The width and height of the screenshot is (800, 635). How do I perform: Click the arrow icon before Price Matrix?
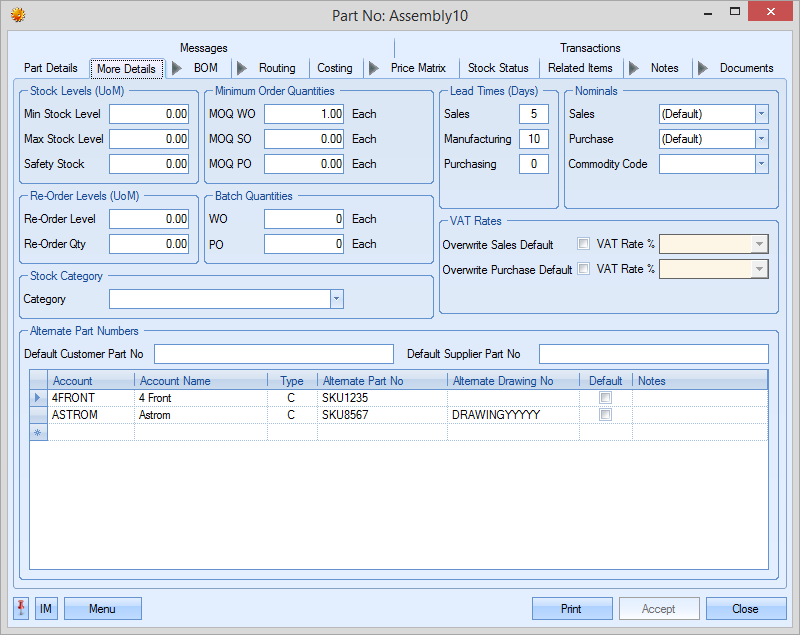374,68
